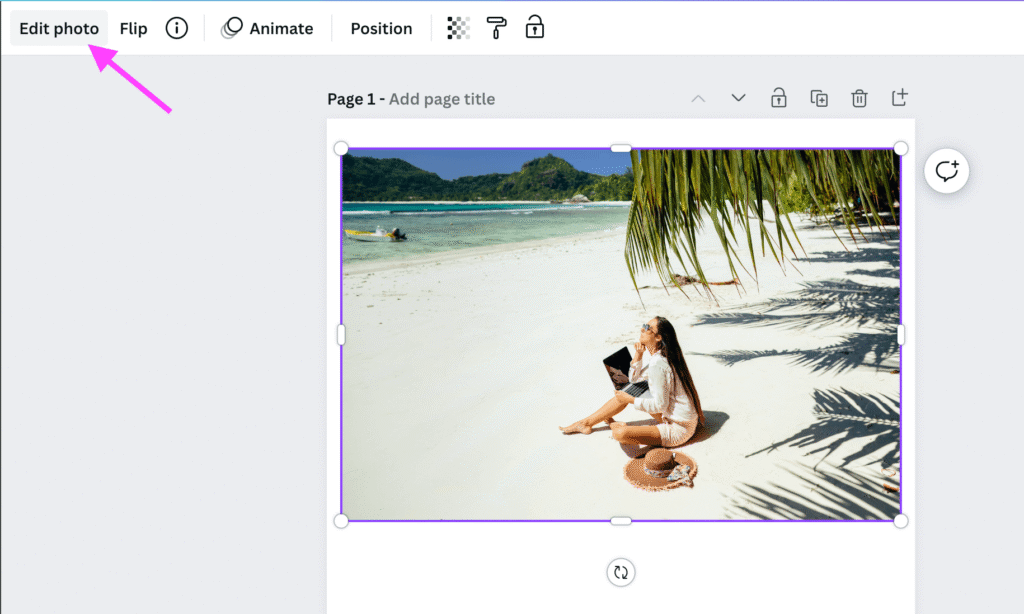The image size is (1024, 614).
Task: Click the rotate handle below the photo
Action: [x=620, y=572]
